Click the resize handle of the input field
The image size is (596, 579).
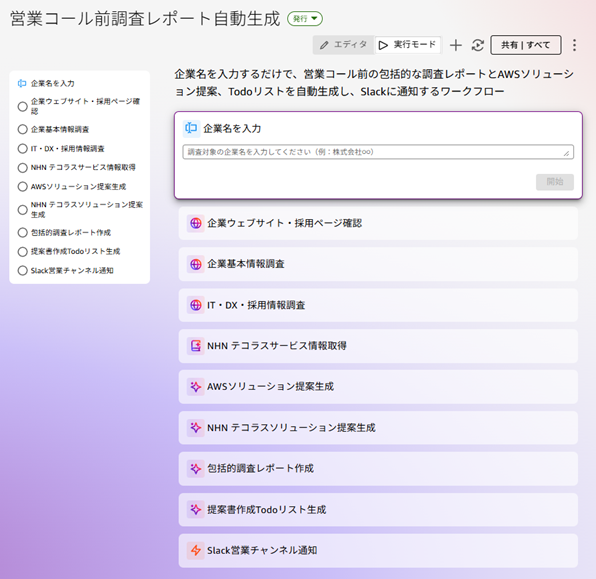(x=567, y=153)
